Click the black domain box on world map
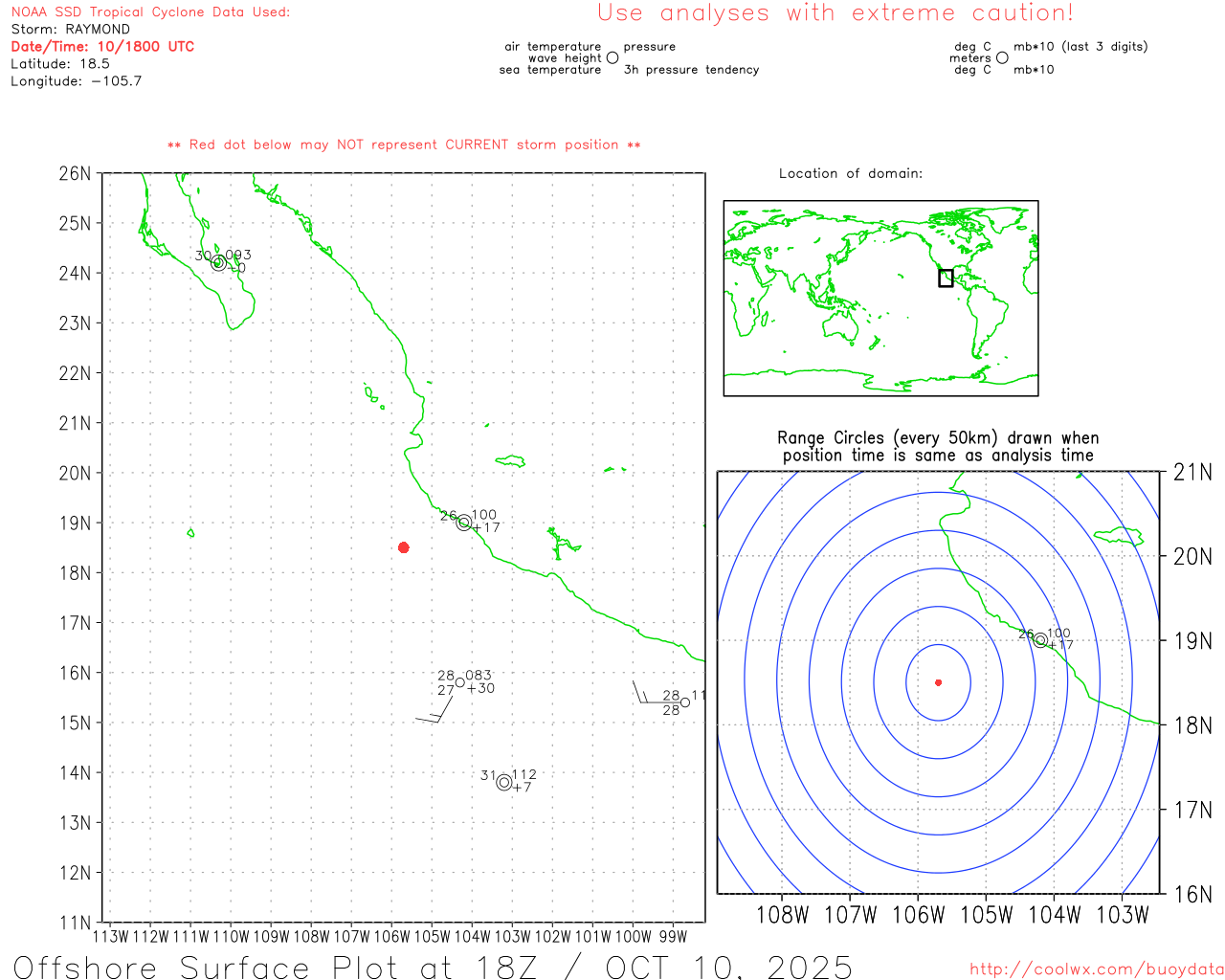Viewport: 1225px width, 980px height. tap(946, 278)
